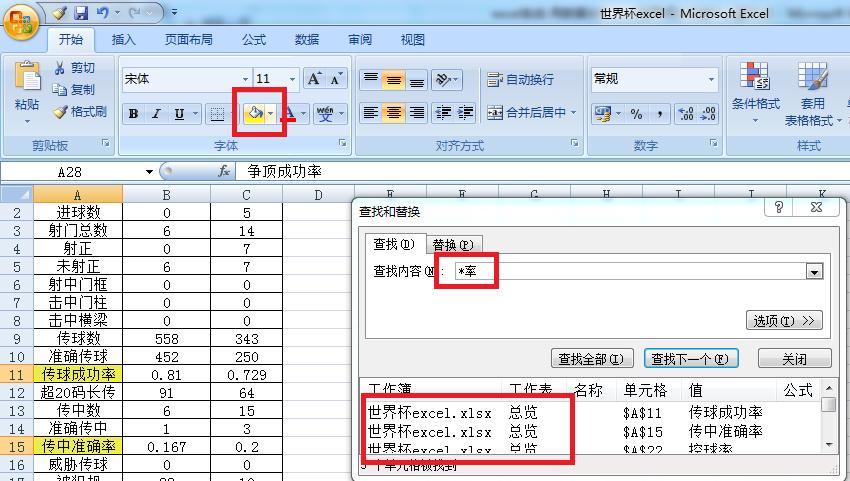850x481 pixels.
Task: Click the Increase Font Size icon
Action: [314, 79]
